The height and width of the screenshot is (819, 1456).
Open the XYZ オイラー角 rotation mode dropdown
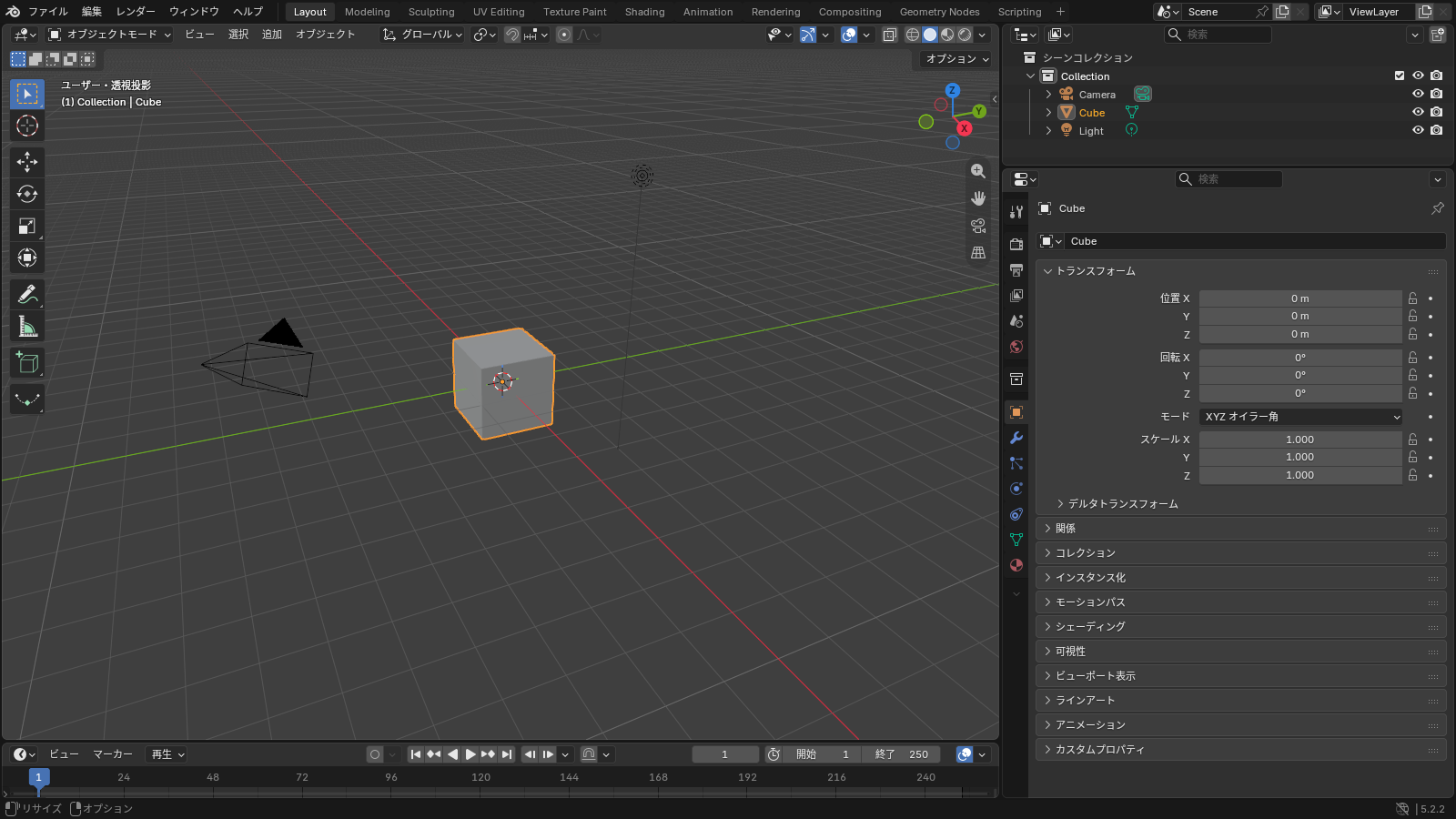coord(1300,417)
